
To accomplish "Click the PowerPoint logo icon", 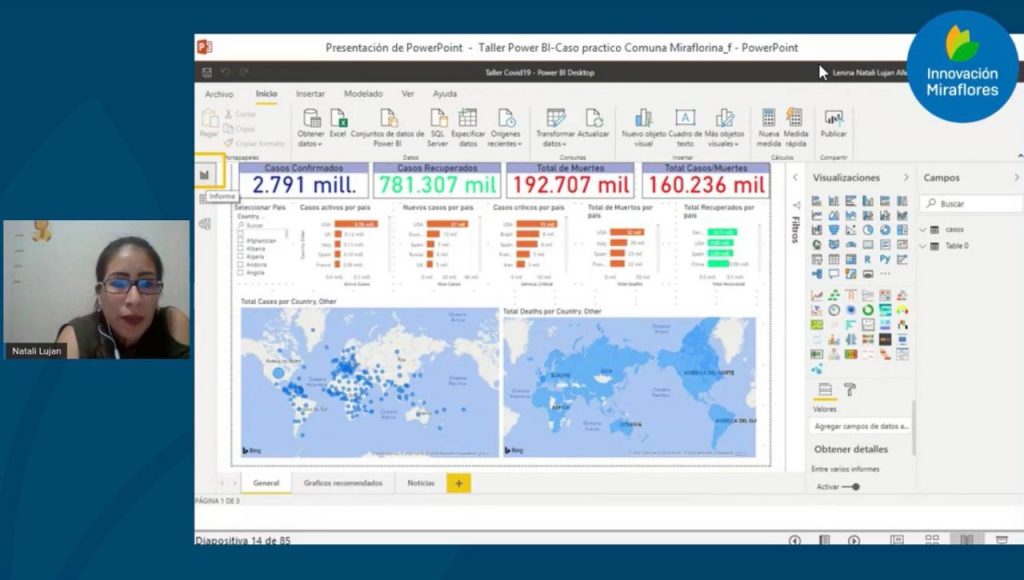I will 205,47.
